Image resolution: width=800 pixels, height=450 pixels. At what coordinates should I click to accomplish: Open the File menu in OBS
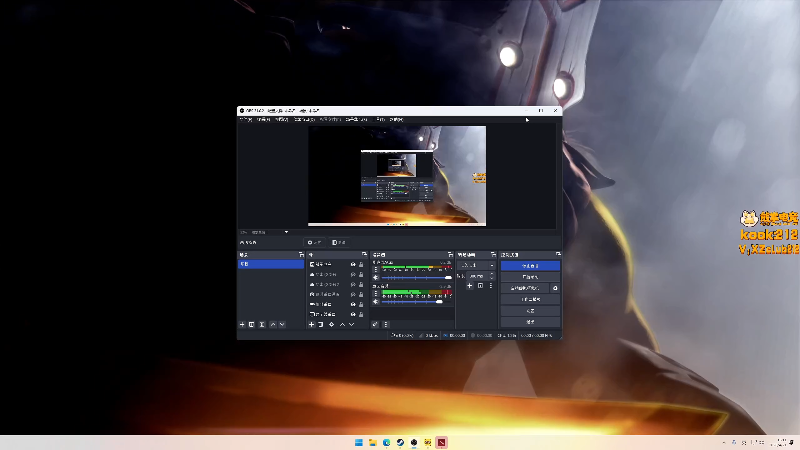245,119
